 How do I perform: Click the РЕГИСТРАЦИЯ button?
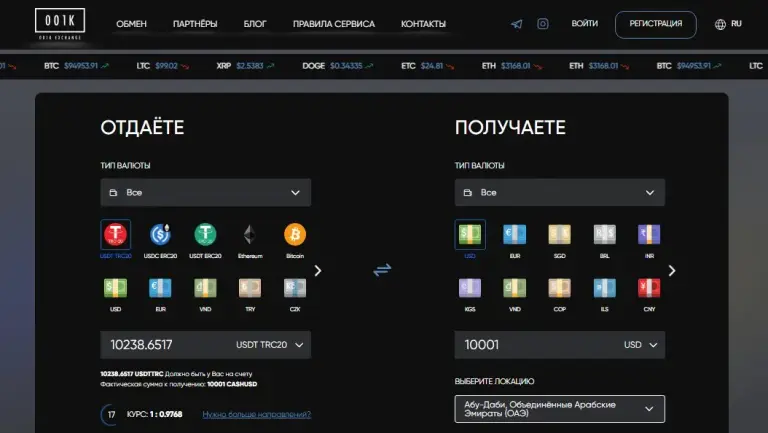pyautogui.click(x=656, y=24)
